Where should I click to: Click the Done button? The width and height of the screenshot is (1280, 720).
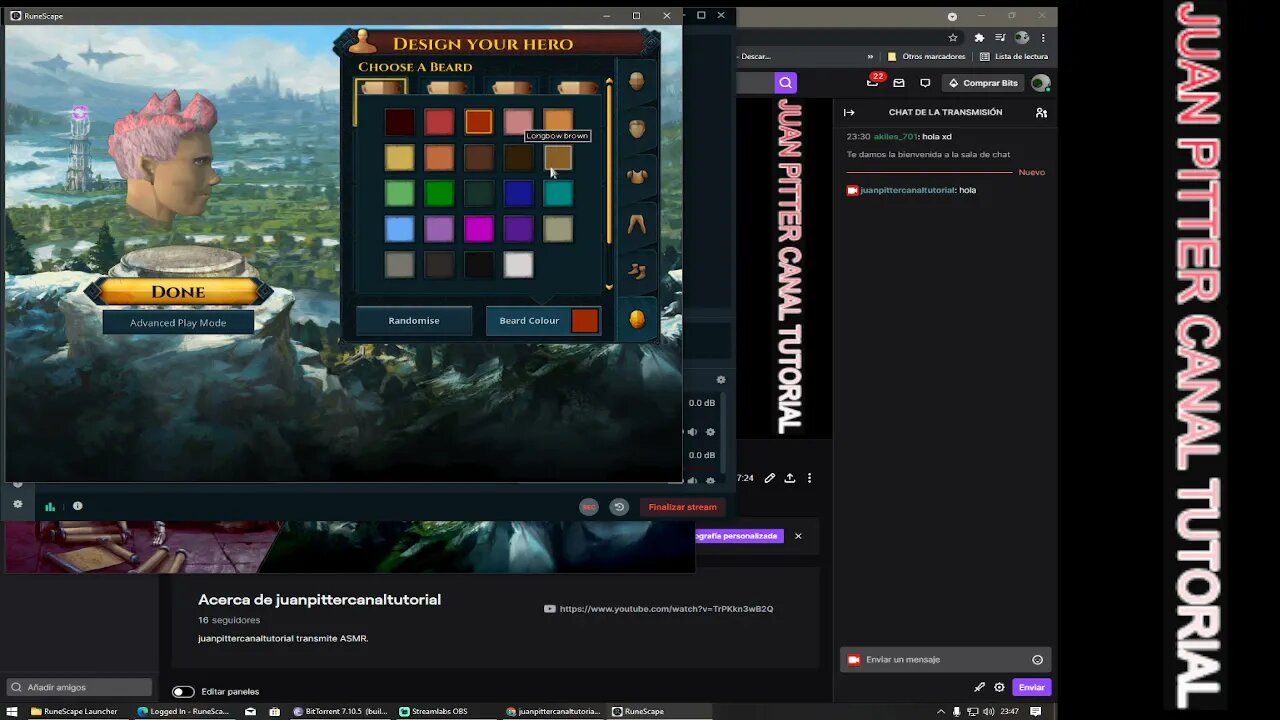[x=178, y=292]
